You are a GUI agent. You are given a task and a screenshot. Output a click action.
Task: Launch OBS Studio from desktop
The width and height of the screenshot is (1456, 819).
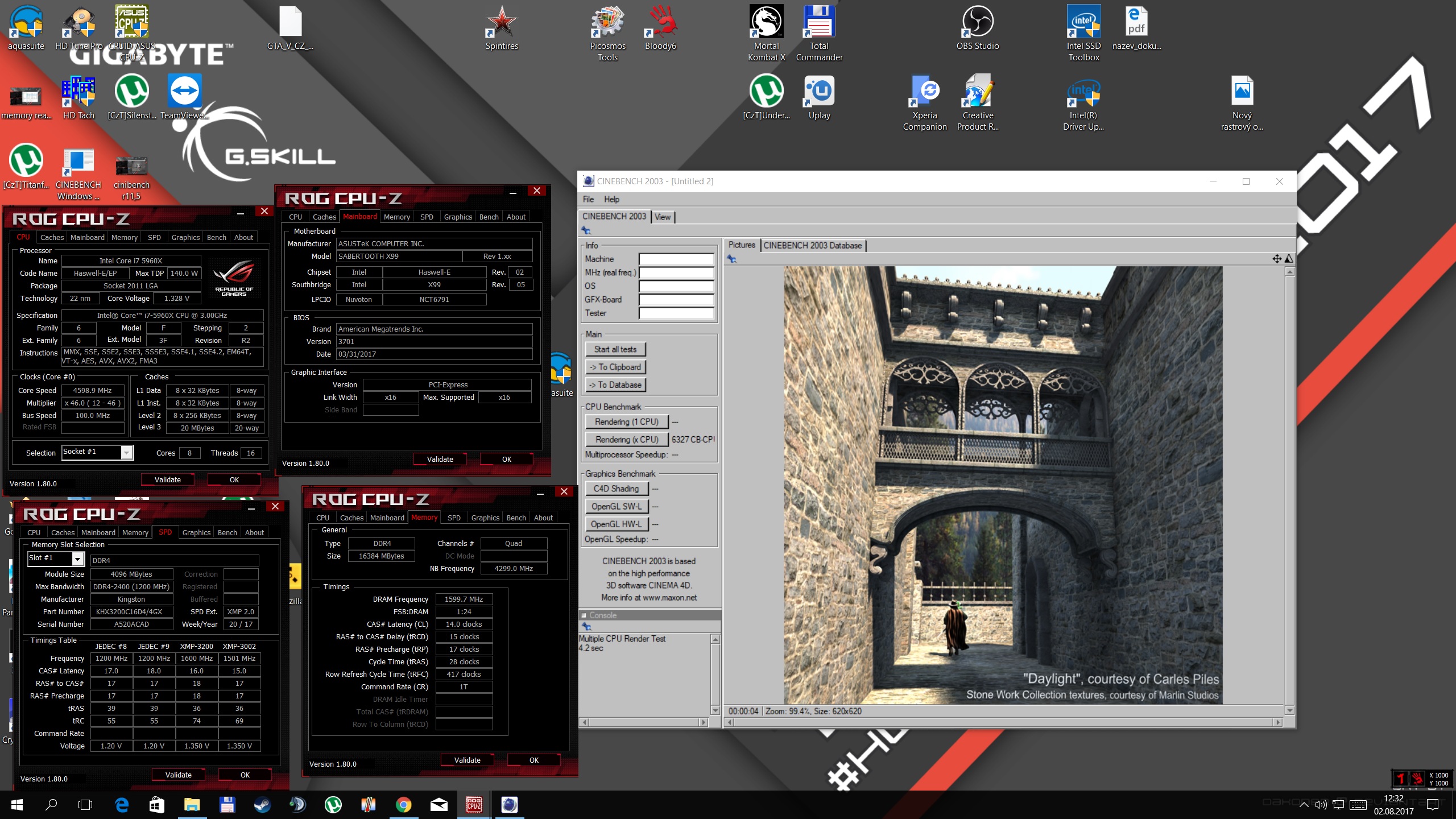click(978, 27)
